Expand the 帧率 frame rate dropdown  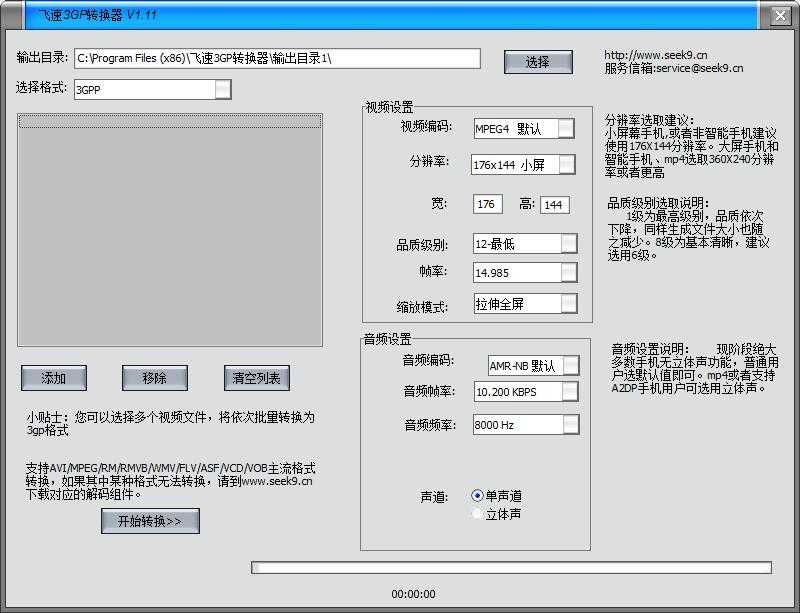coord(566,271)
